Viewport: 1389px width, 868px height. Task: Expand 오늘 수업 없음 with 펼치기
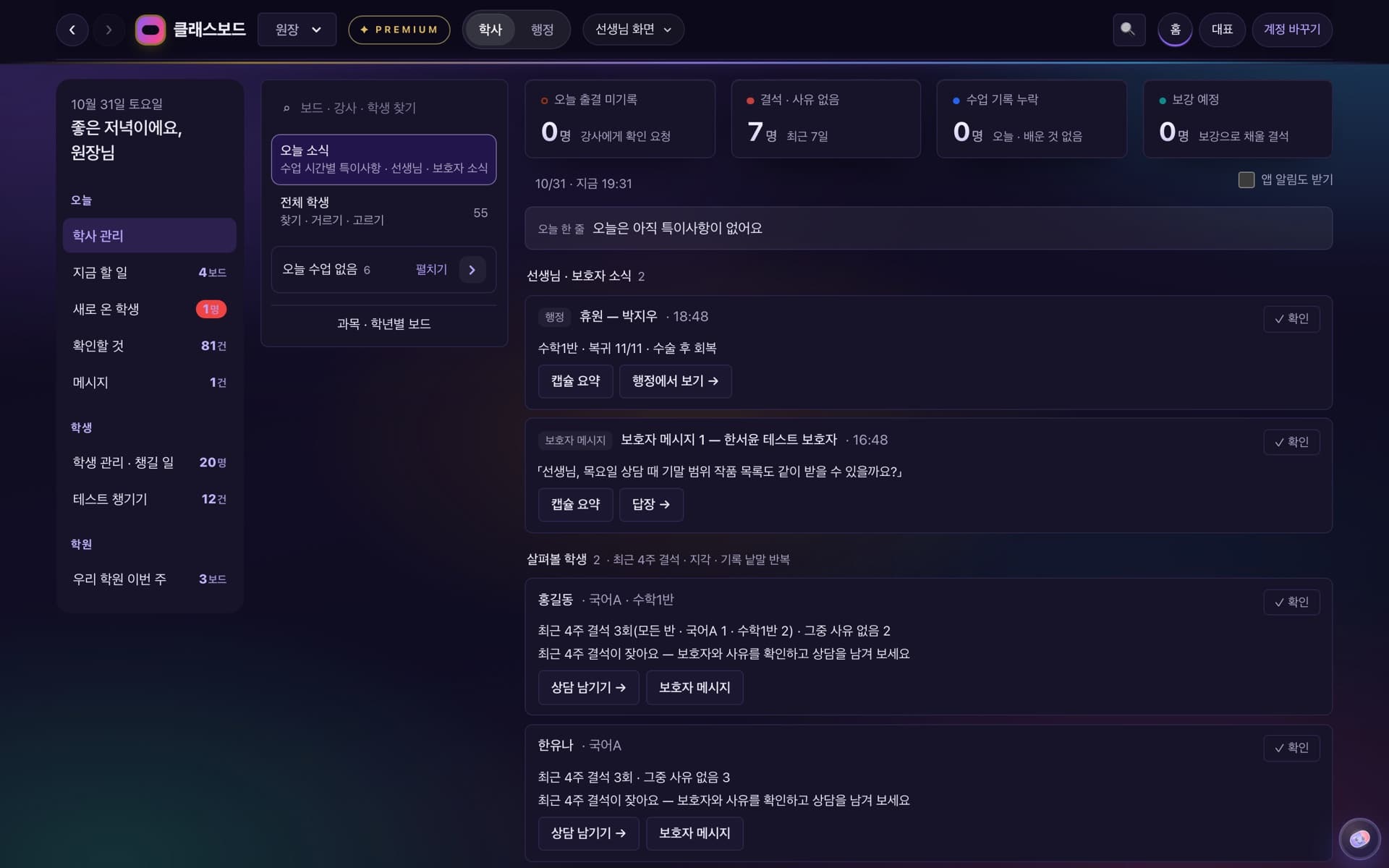[431, 270]
